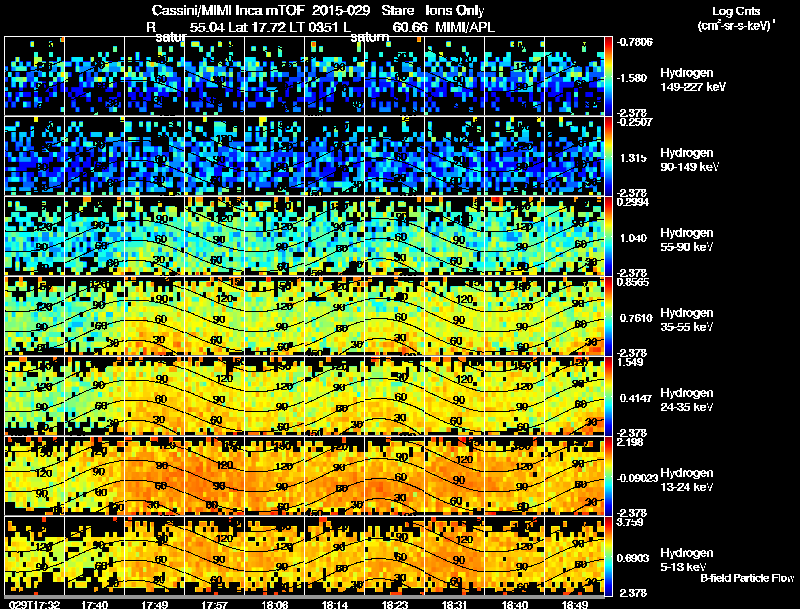Click the L value '60.66'
Image resolution: width=800 pixels, height=609 pixels.
click(410, 27)
